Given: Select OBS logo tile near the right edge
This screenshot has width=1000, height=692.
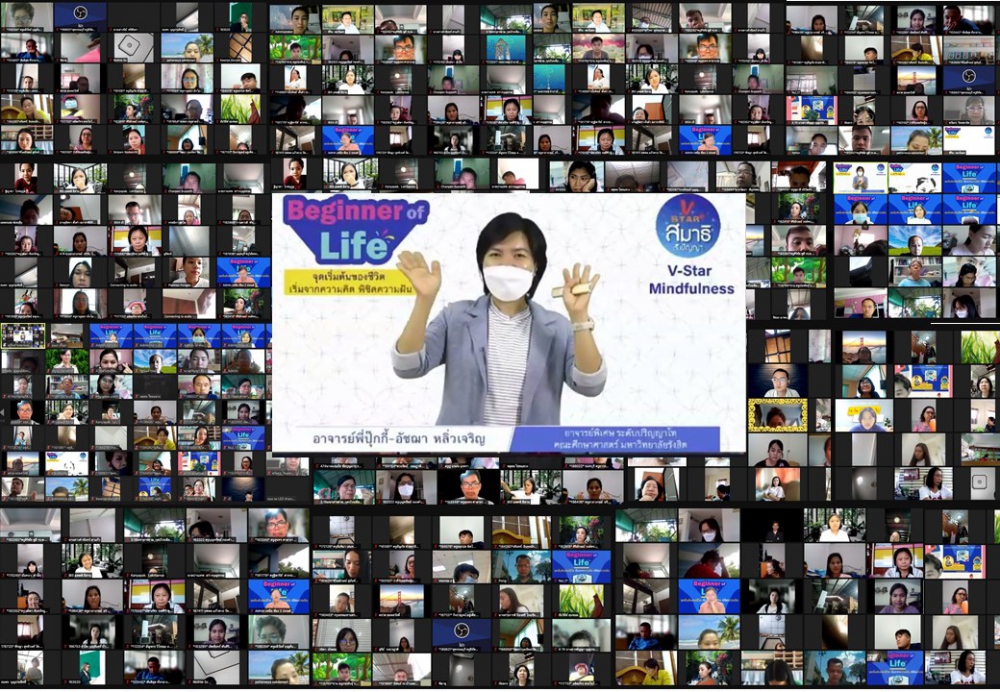Looking at the screenshot, I should 967,78.
